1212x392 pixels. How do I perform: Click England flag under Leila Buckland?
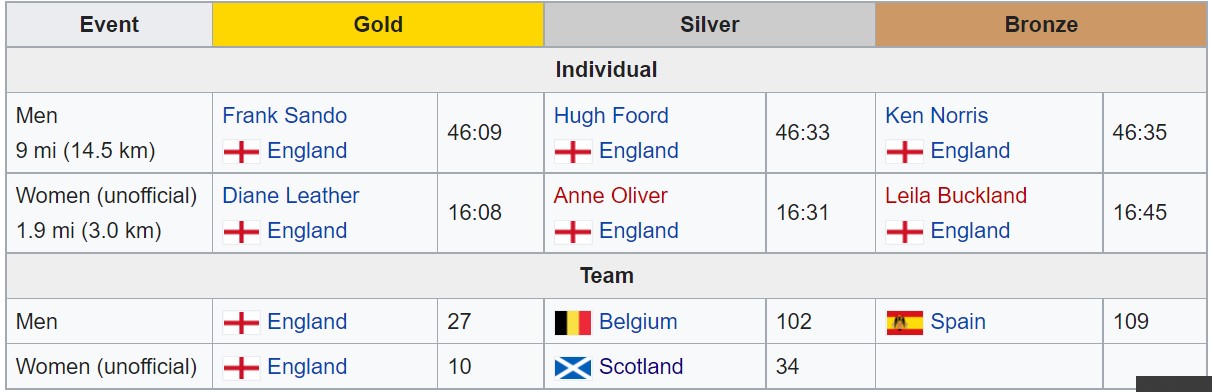click(x=904, y=231)
